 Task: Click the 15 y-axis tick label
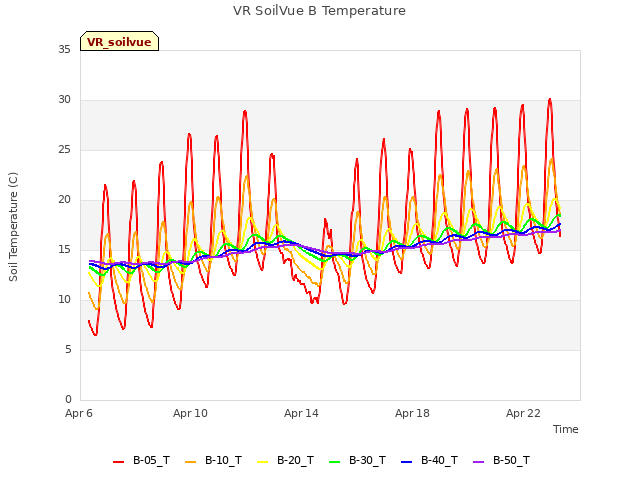(64, 250)
